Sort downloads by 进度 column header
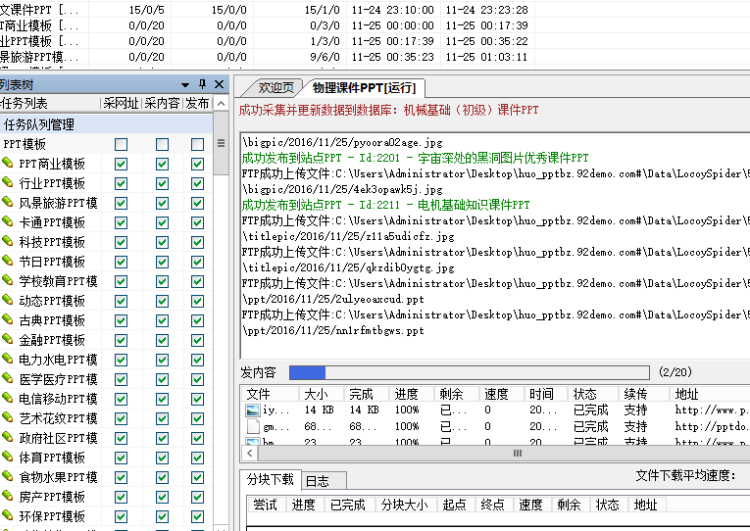This screenshot has width=750, height=531. point(406,394)
